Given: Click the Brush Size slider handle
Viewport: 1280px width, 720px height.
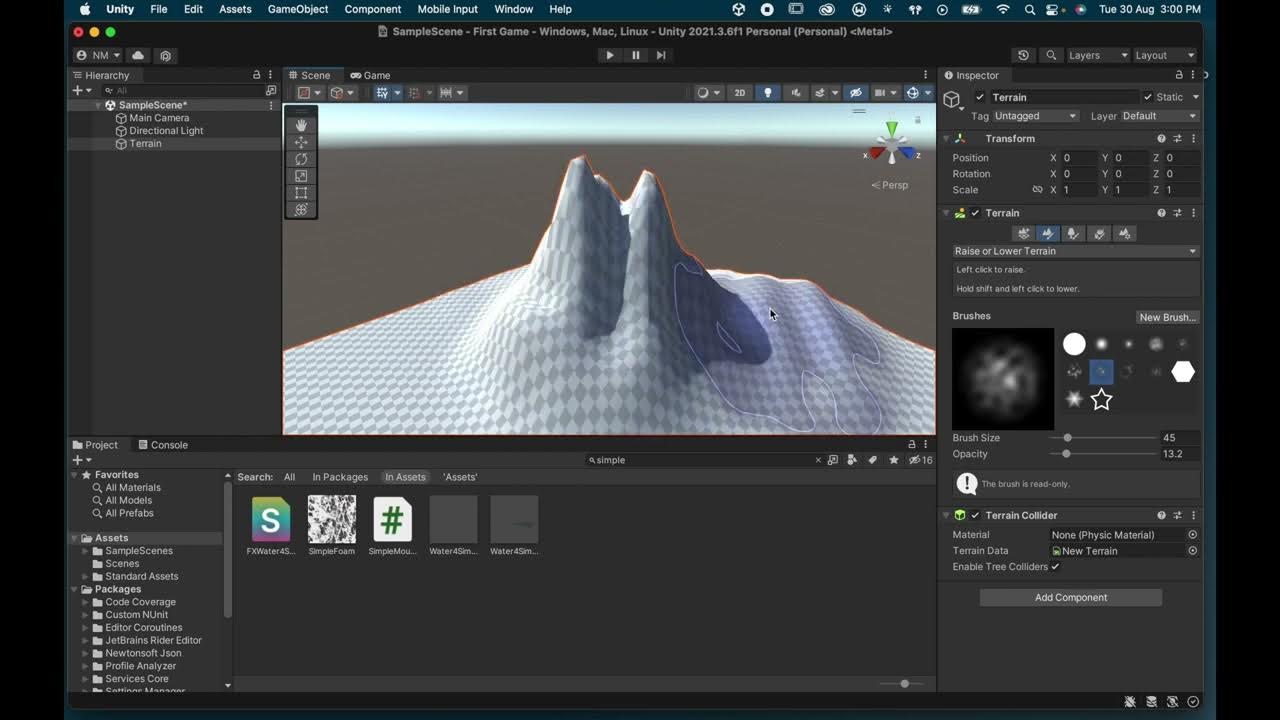Looking at the screenshot, I should [1068, 438].
